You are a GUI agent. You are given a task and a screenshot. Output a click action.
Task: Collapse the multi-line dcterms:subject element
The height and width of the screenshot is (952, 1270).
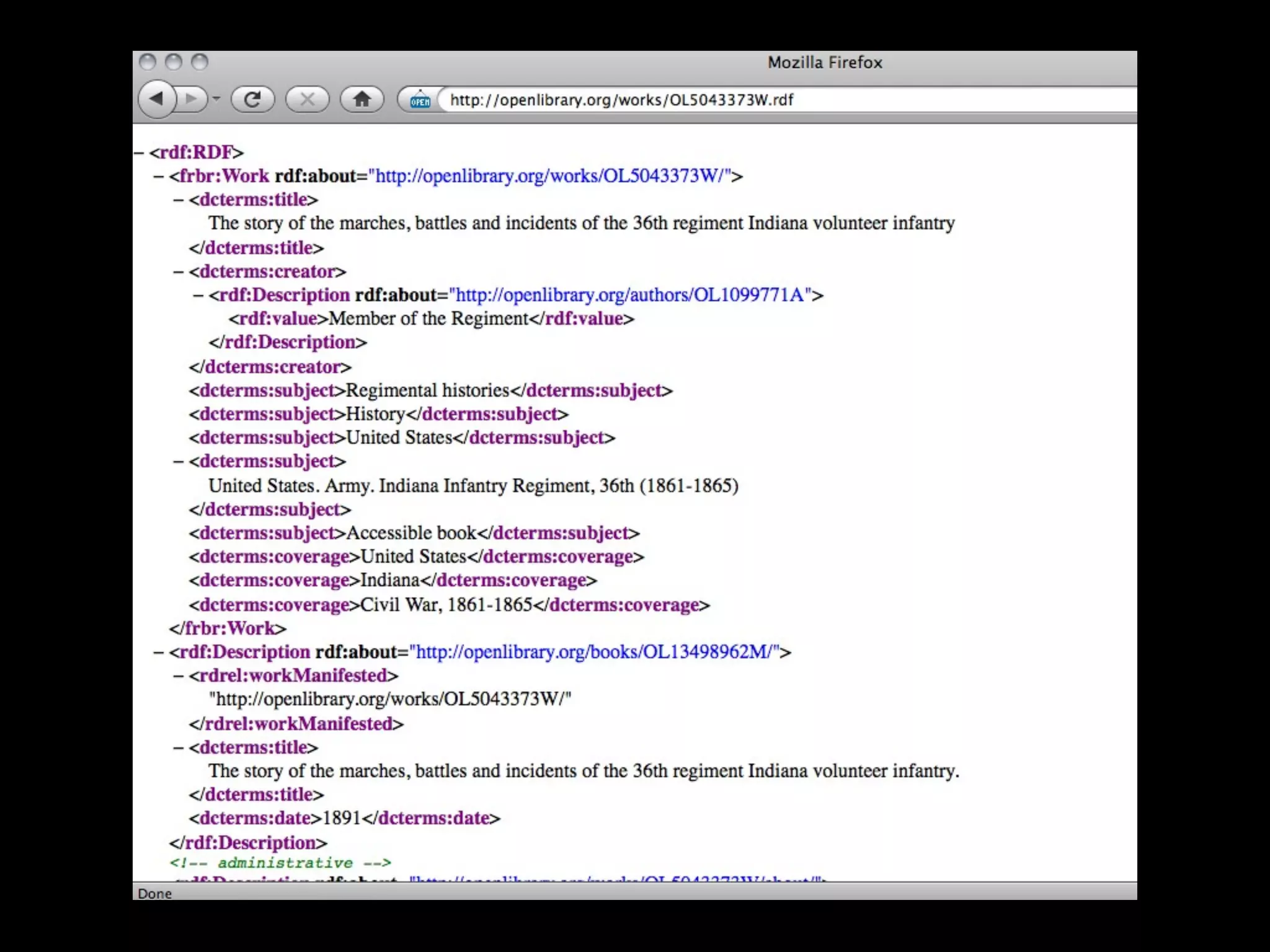[179, 462]
